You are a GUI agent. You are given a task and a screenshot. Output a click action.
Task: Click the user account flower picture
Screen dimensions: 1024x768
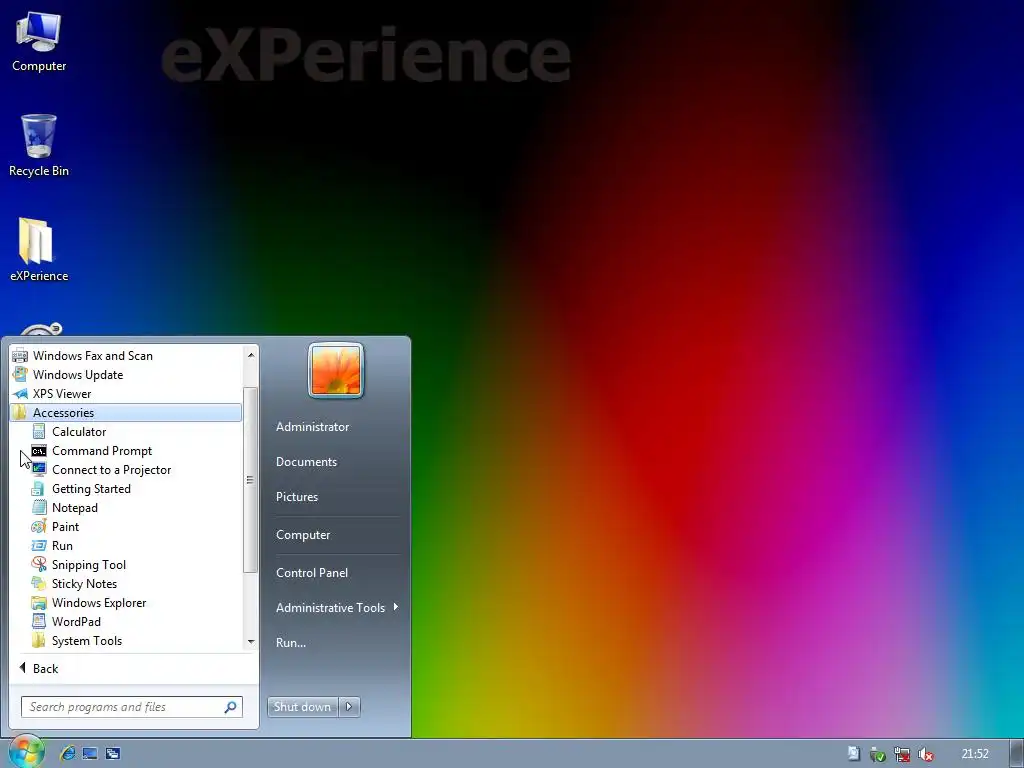point(336,370)
